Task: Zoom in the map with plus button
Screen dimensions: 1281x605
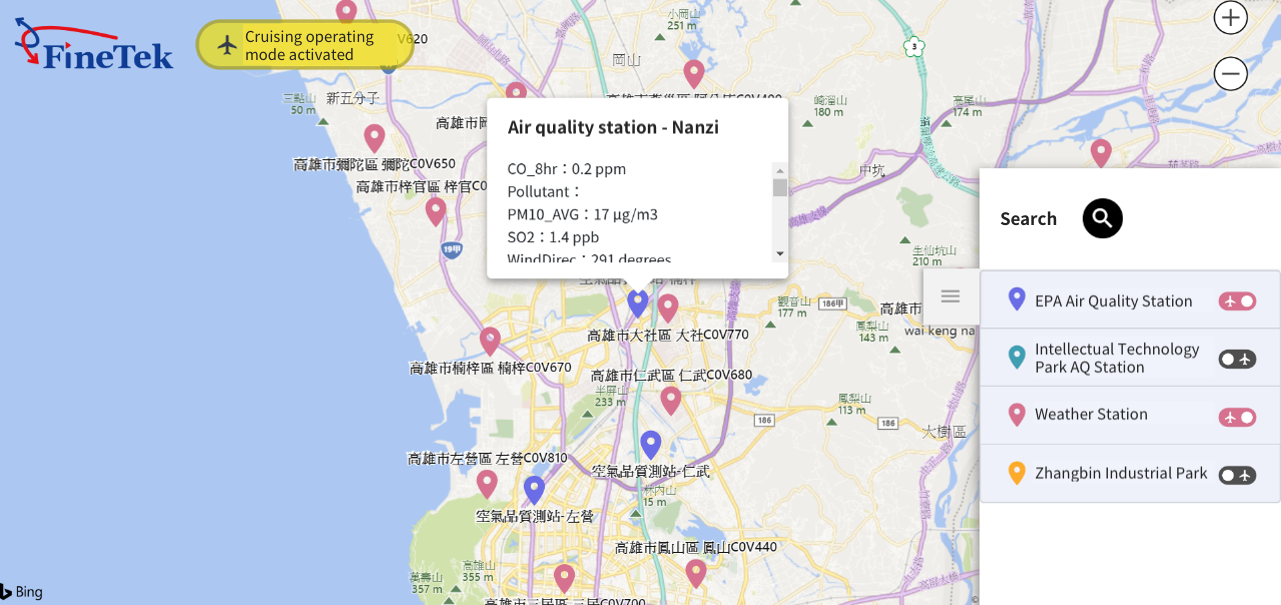Action: click(x=1230, y=17)
